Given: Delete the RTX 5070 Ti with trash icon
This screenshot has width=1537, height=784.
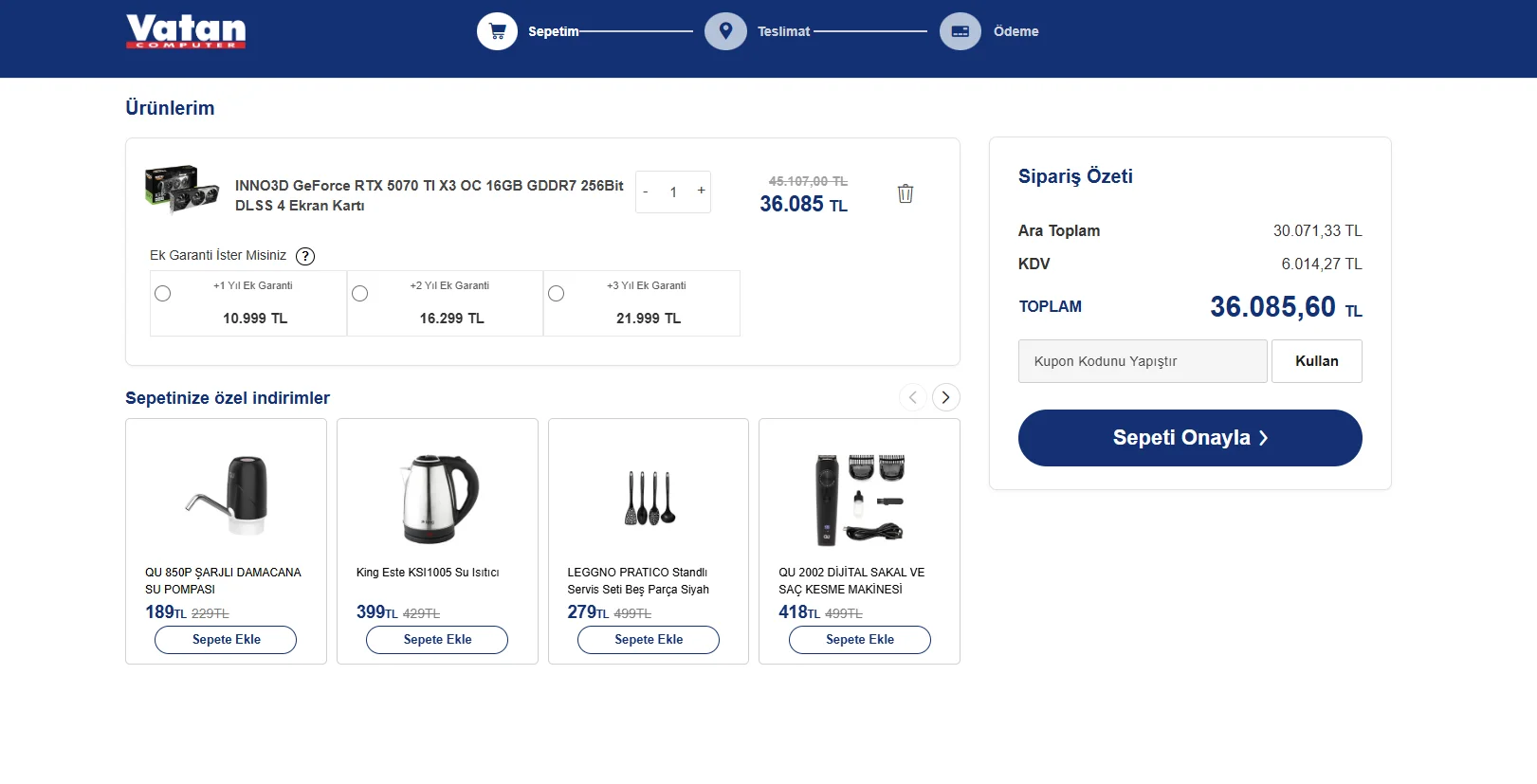Looking at the screenshot, I should tap(906, 193).
